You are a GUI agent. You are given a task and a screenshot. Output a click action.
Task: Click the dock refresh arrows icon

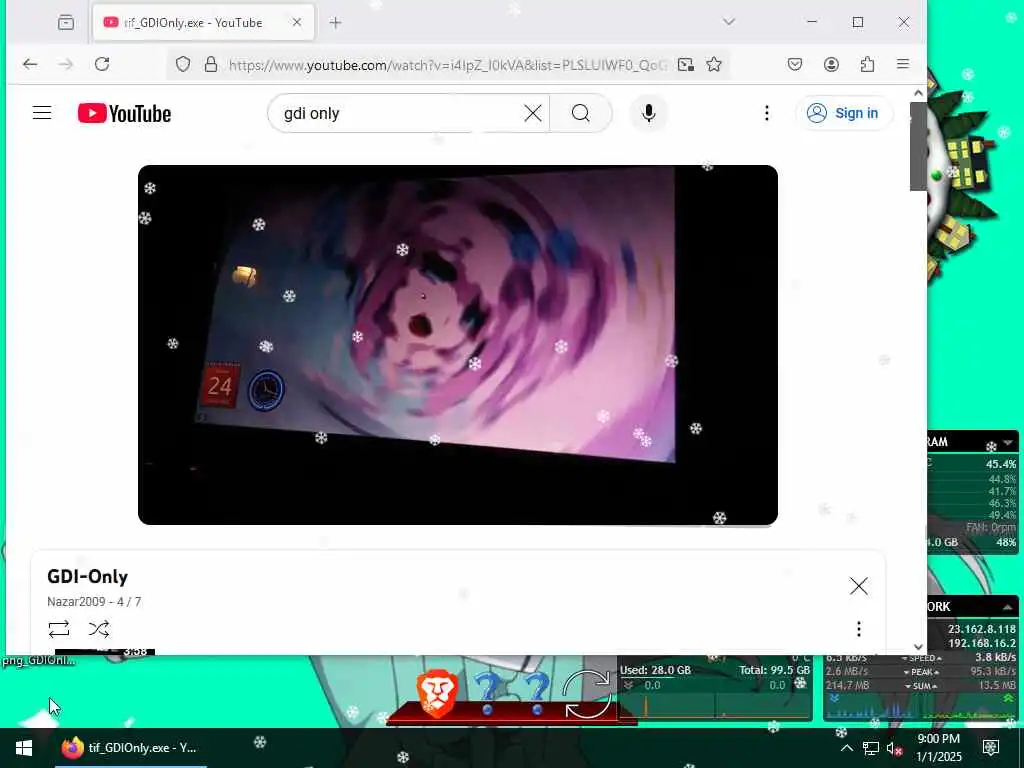pos(586,695)
